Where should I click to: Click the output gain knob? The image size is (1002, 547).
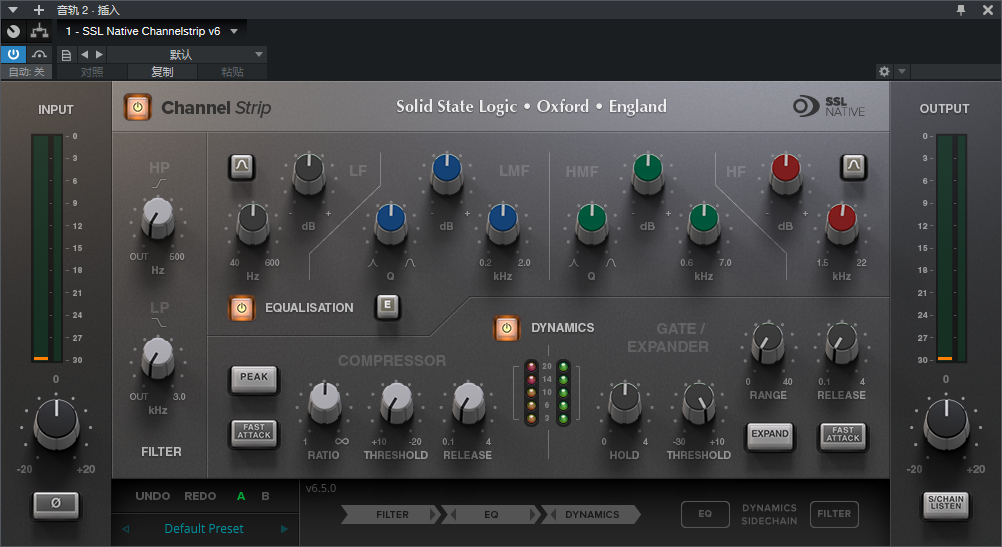click(x=946, y=423)
